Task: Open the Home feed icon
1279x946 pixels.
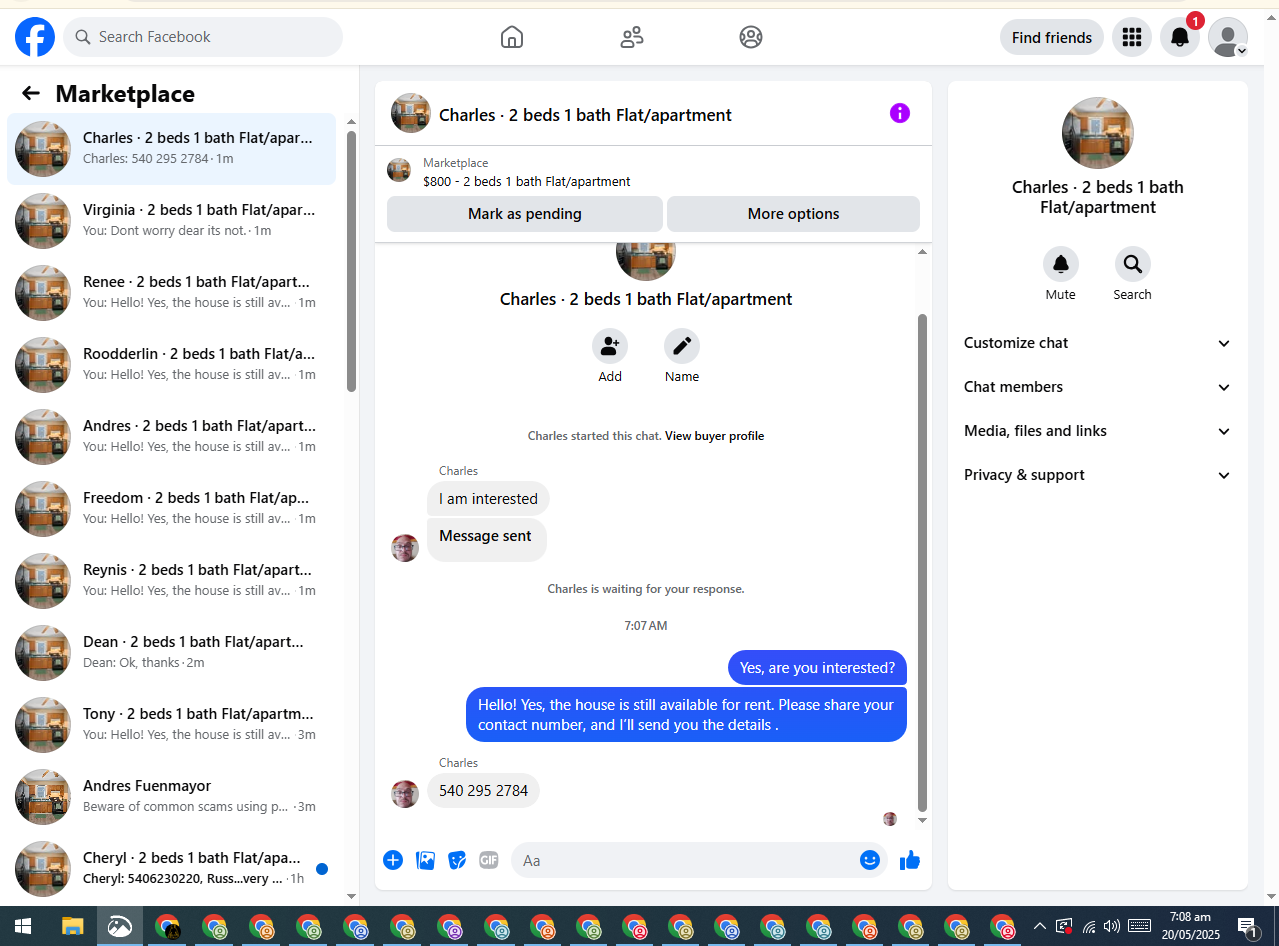Action: point(512,37)
